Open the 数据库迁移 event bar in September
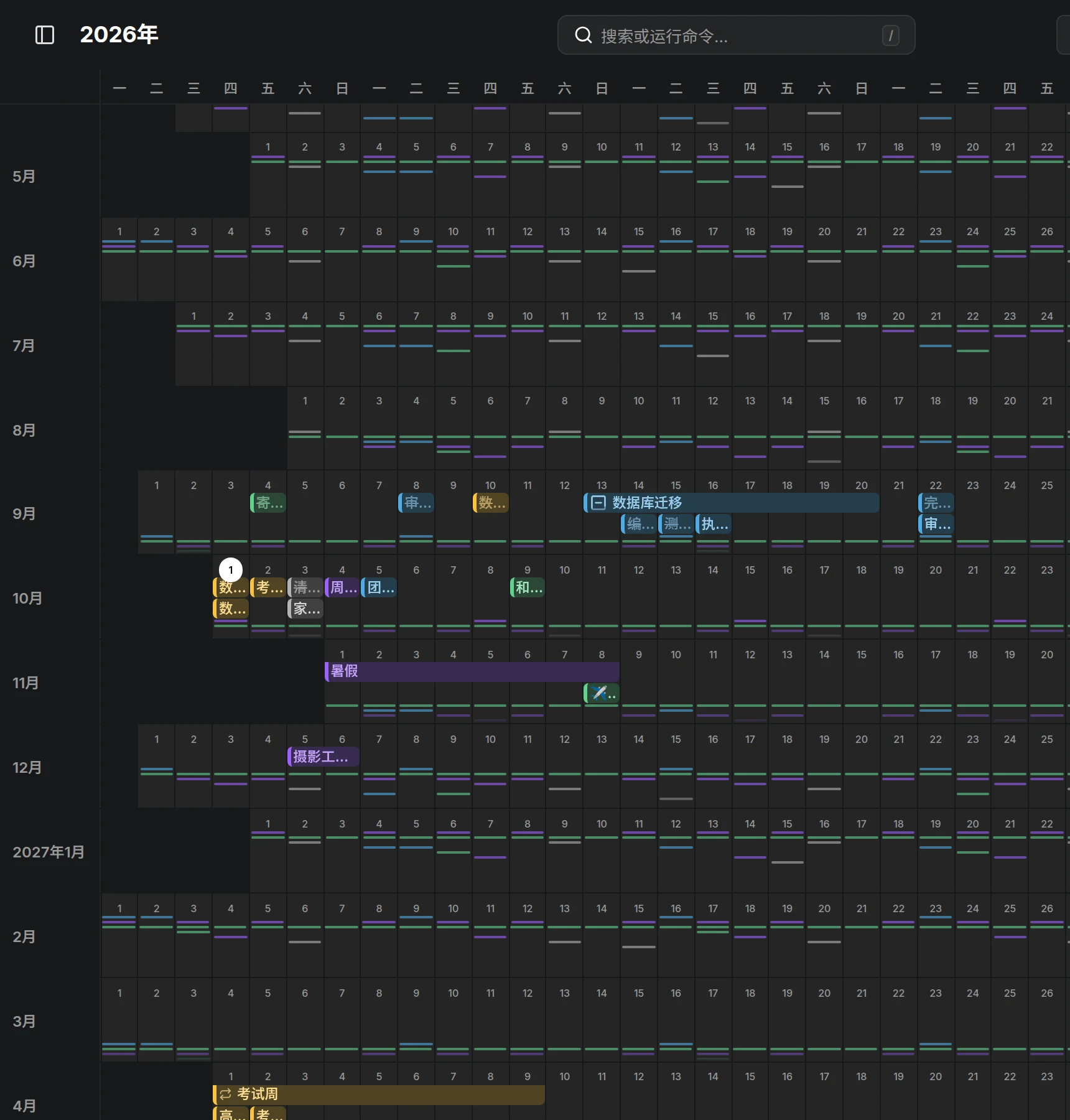 [x=732, y=503]
